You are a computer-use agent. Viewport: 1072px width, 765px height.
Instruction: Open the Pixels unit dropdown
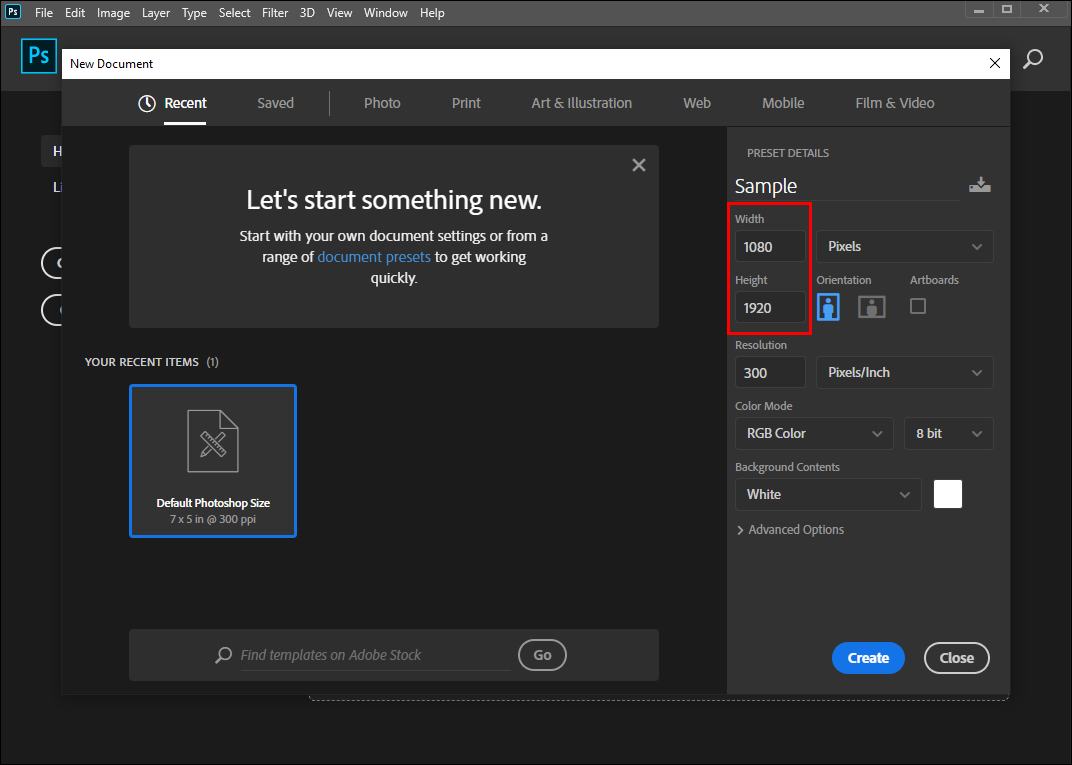coord(904,247)
